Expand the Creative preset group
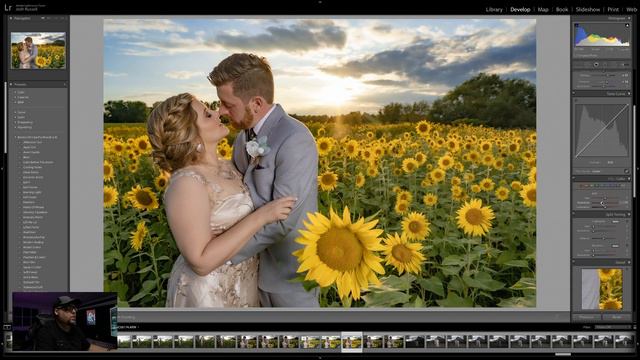This screenshot has width=640, height=360. click(x=16, y=97)
